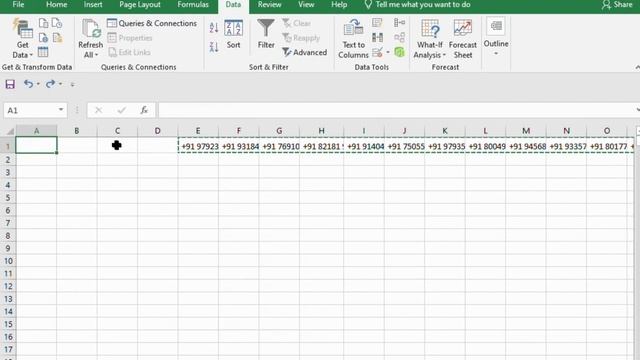Click the Redo arrow
The image size is (640, 360).
coord(50,84)
